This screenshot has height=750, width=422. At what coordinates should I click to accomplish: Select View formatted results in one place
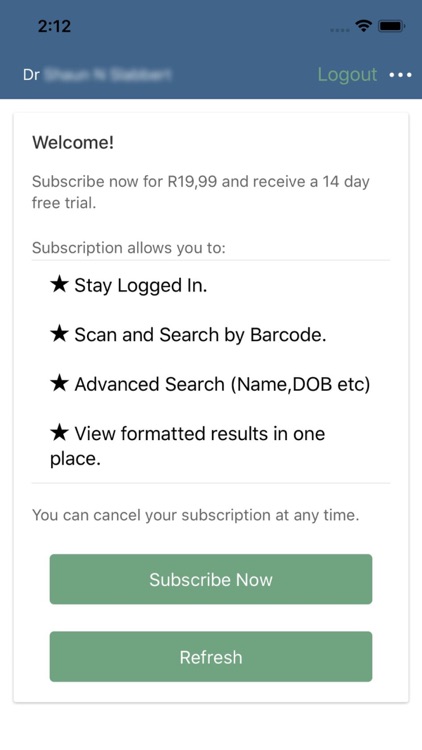188,446
